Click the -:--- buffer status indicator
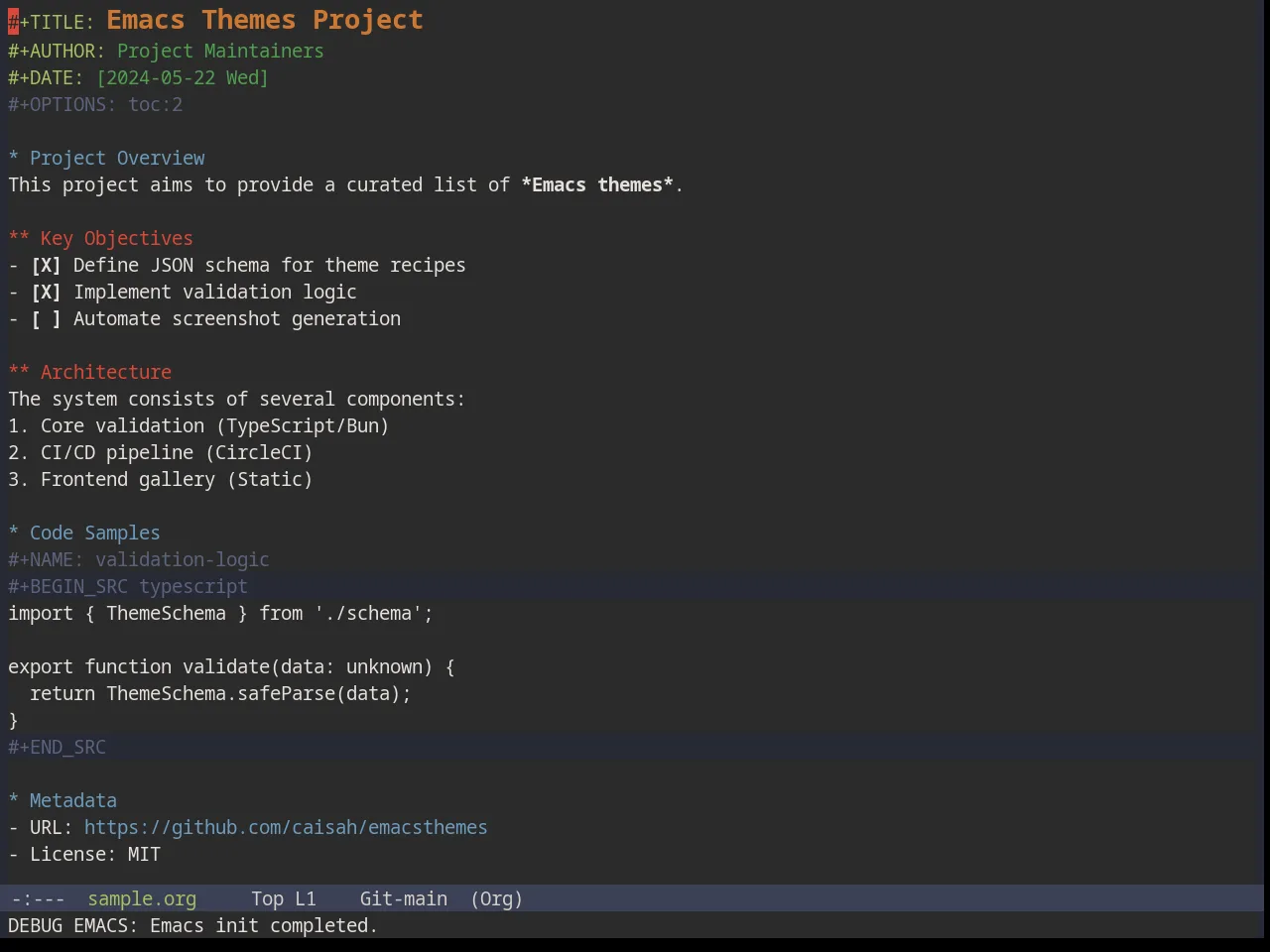Viewport: 1270px width, 952px height. [x=38, y=899]
